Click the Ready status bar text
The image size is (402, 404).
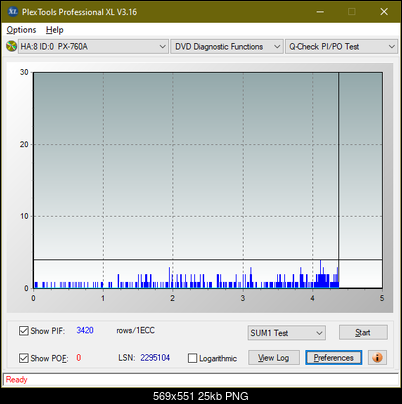16,380
